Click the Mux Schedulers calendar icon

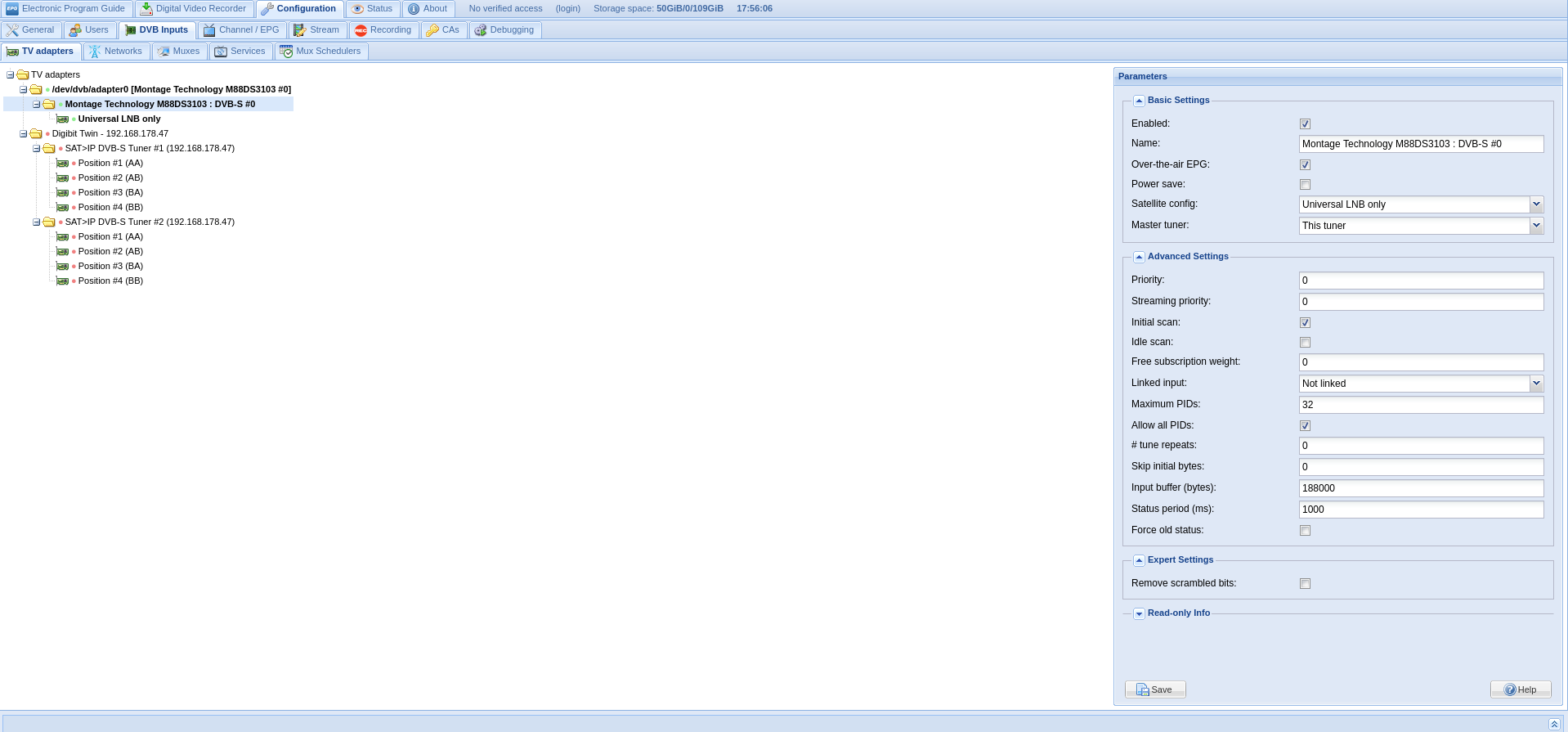[286, 52]
